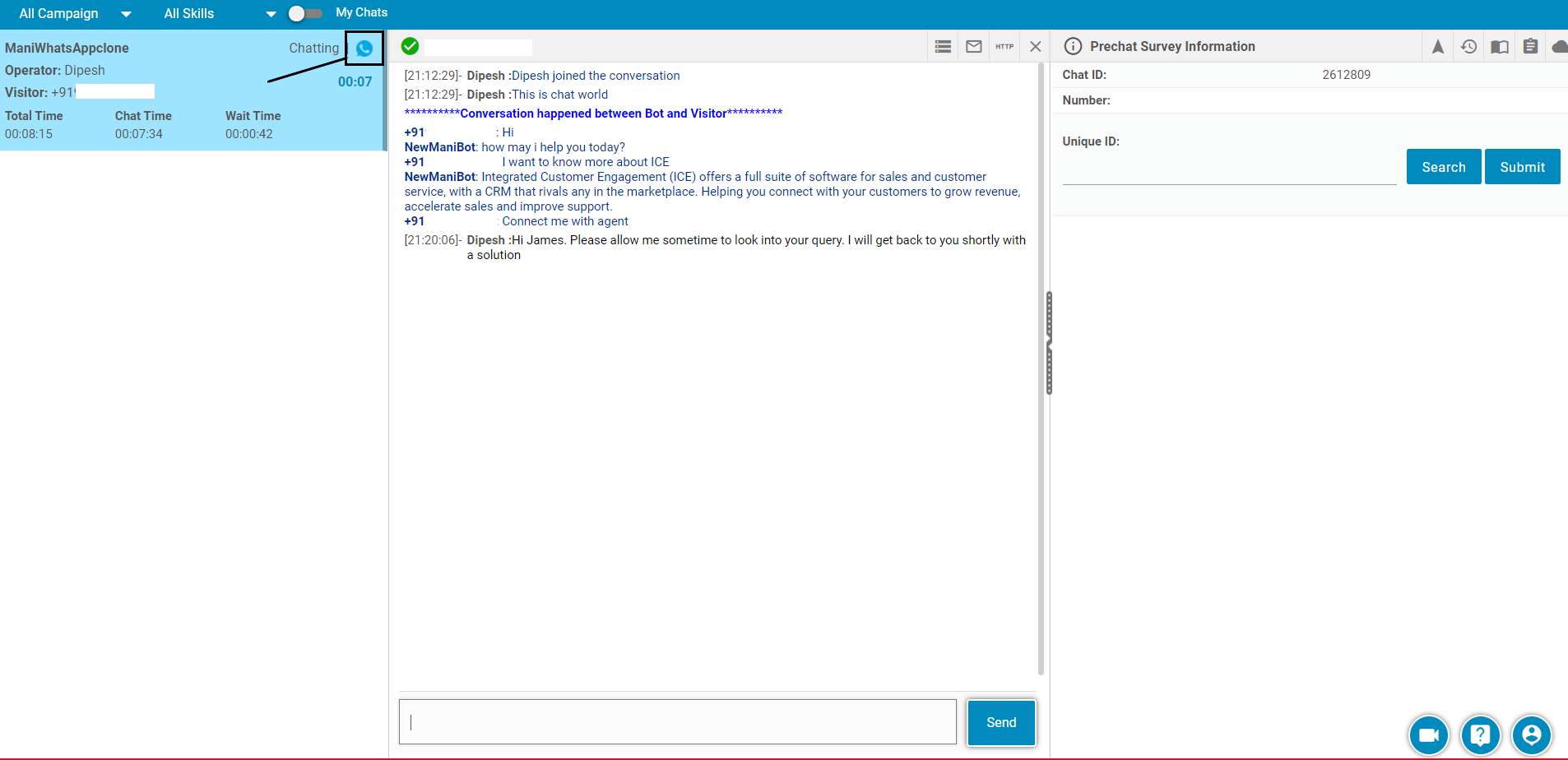Click the Search button under Unique ID
1568x760 pixels.
point(1443,167)
